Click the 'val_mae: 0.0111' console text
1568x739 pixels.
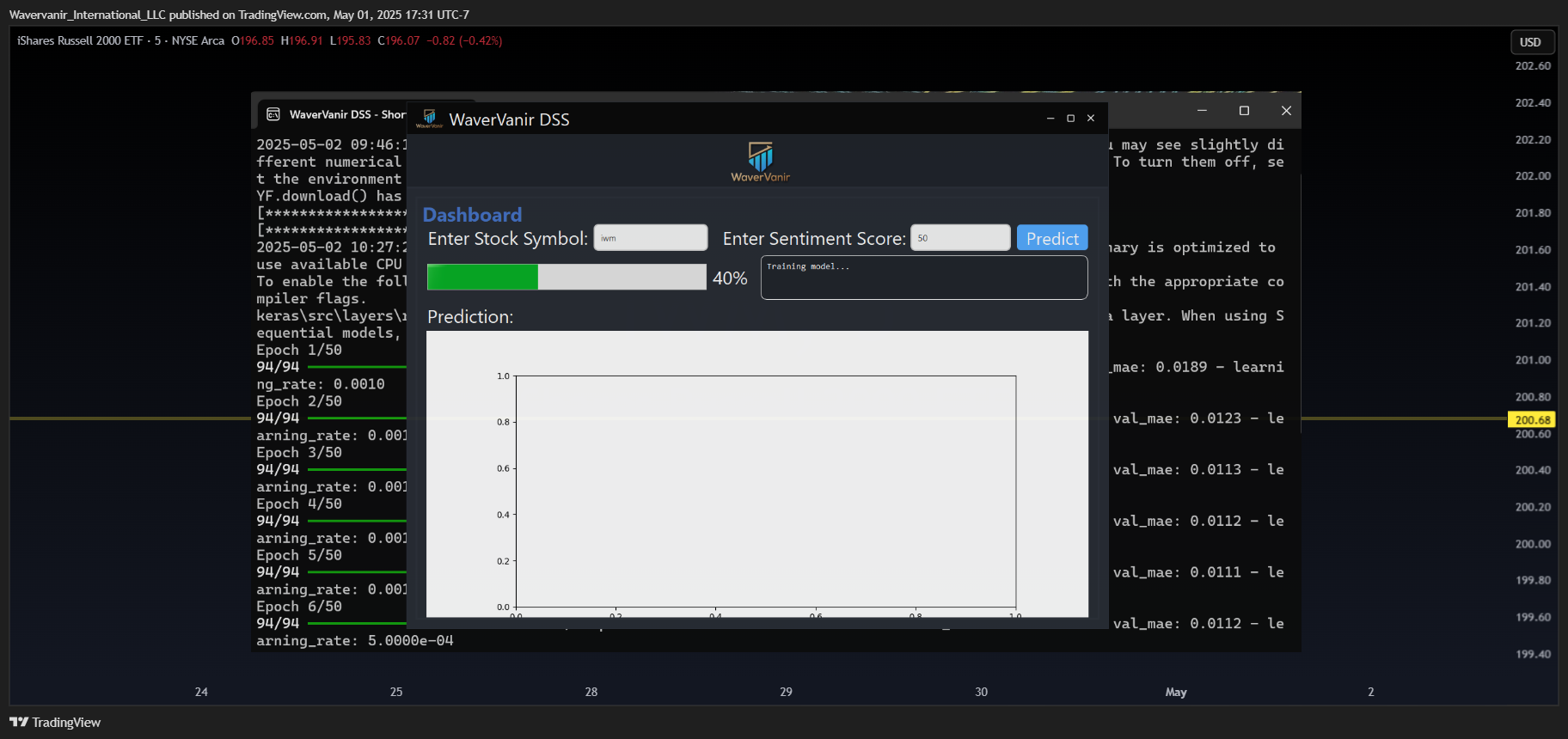click(1177, 572)
